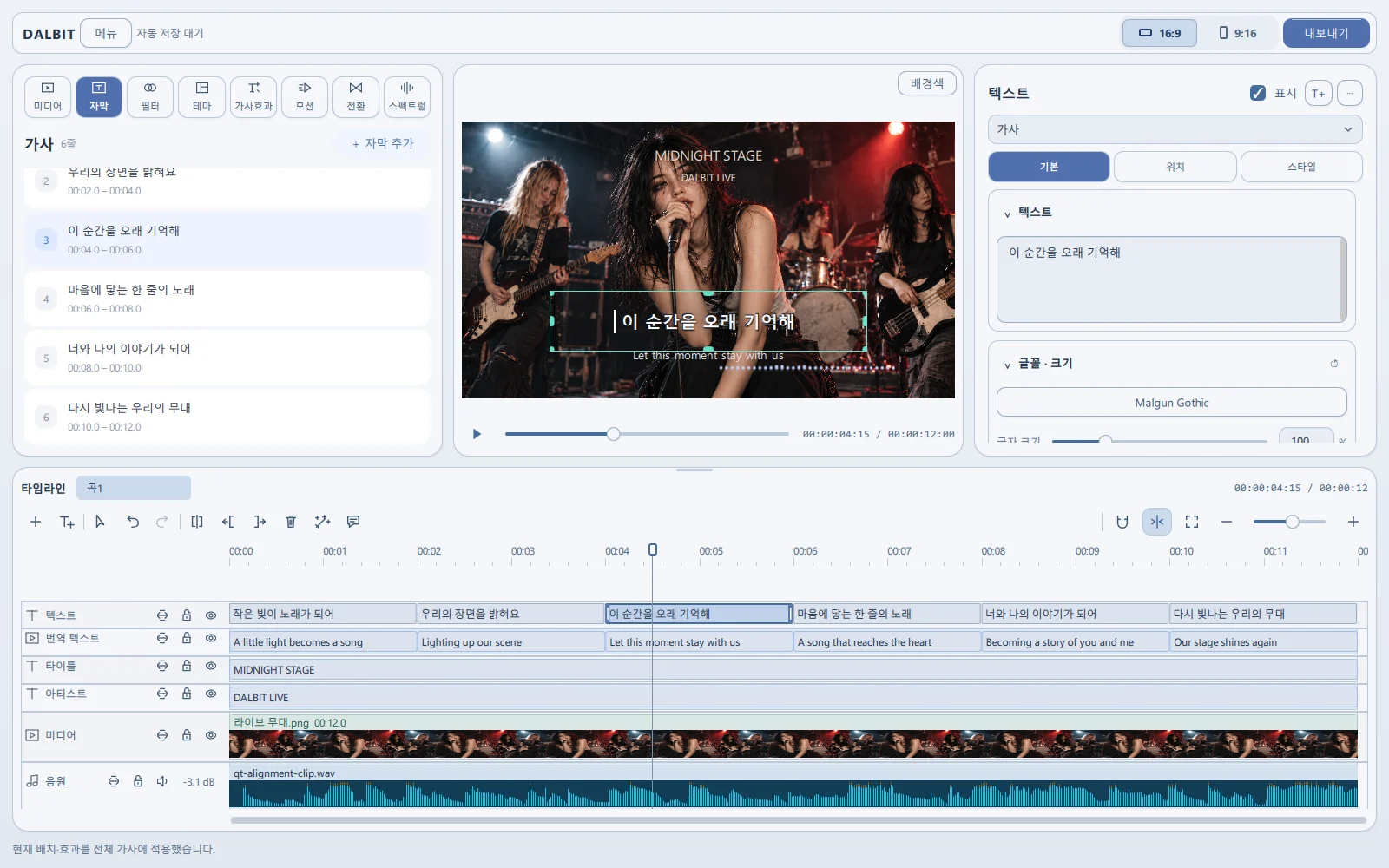Viewport: 1389px width, 868px height.
Task: Toggle magnet snapping in the timeline
Action: [1122, 522]
